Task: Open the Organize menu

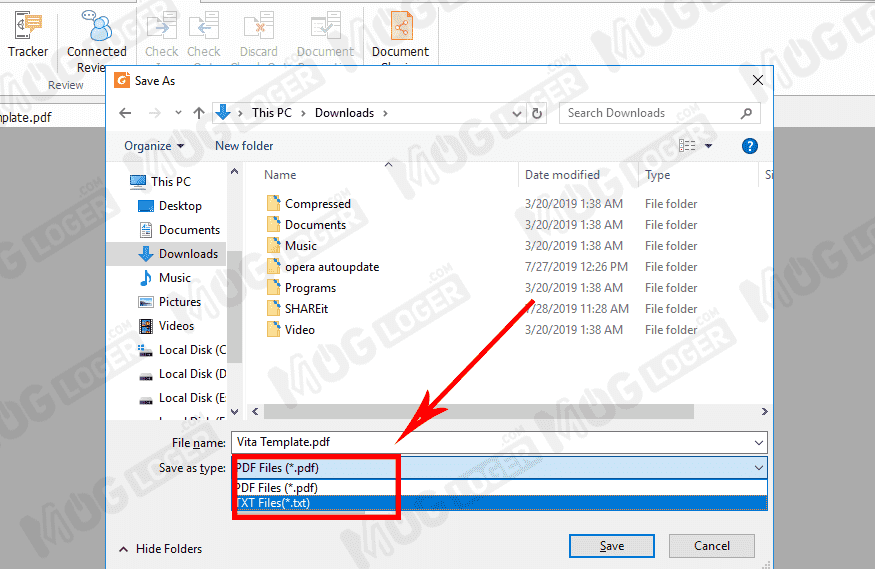Action: click(154, 146)
